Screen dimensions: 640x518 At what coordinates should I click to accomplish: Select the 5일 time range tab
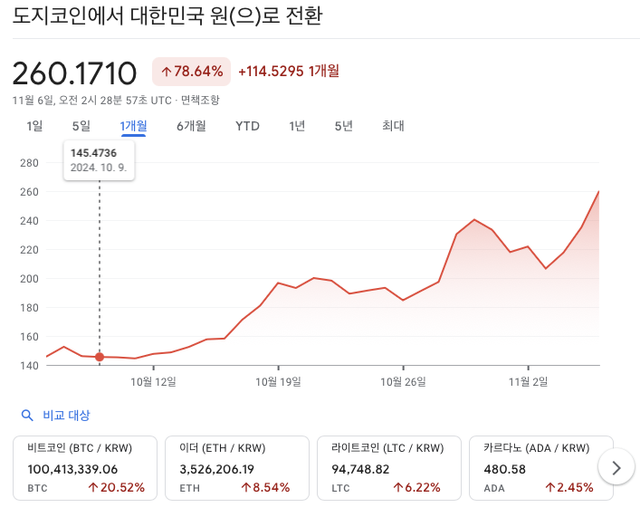pyautogui.click(x=81, y=126)
